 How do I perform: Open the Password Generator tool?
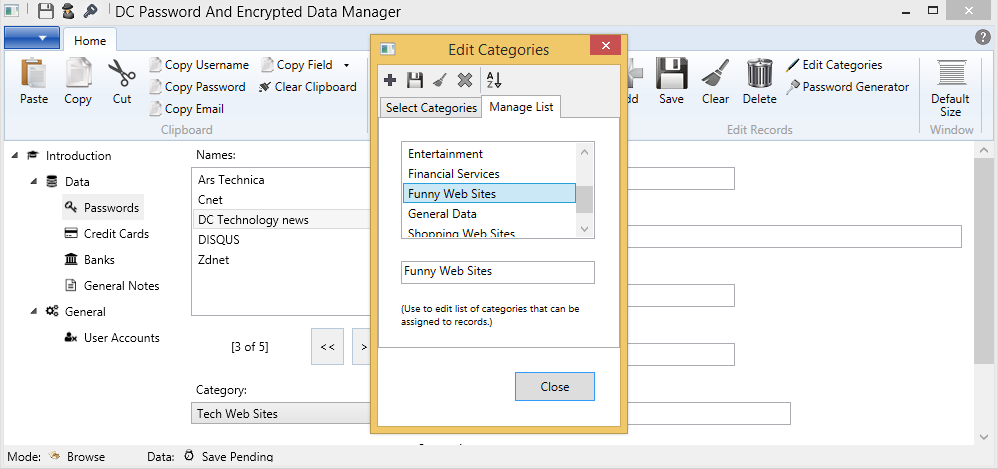pyautogui.click(x=847, y=87)
